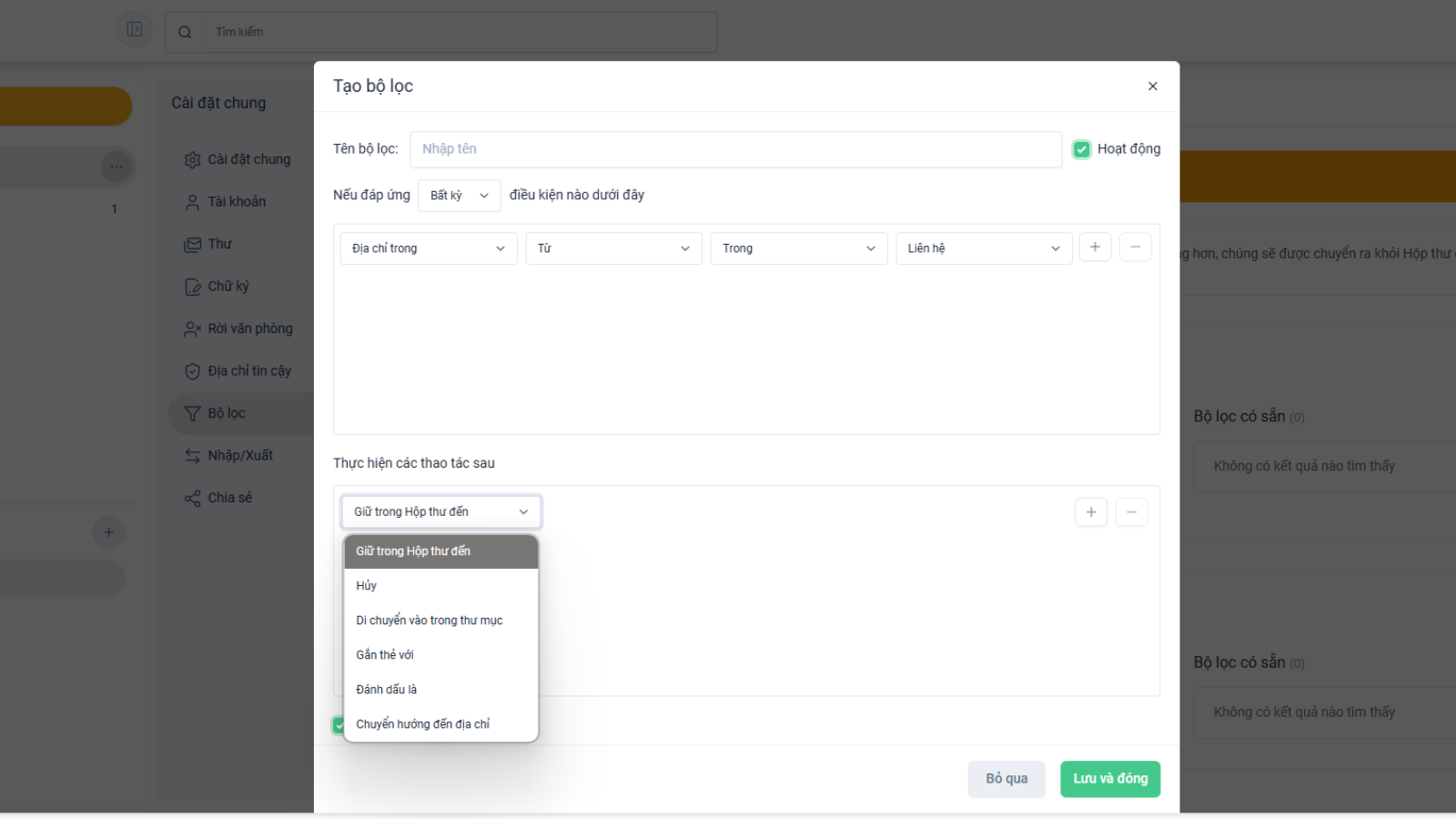
Task: Click the Tìm kiếm search field
Action: (440, 33)
